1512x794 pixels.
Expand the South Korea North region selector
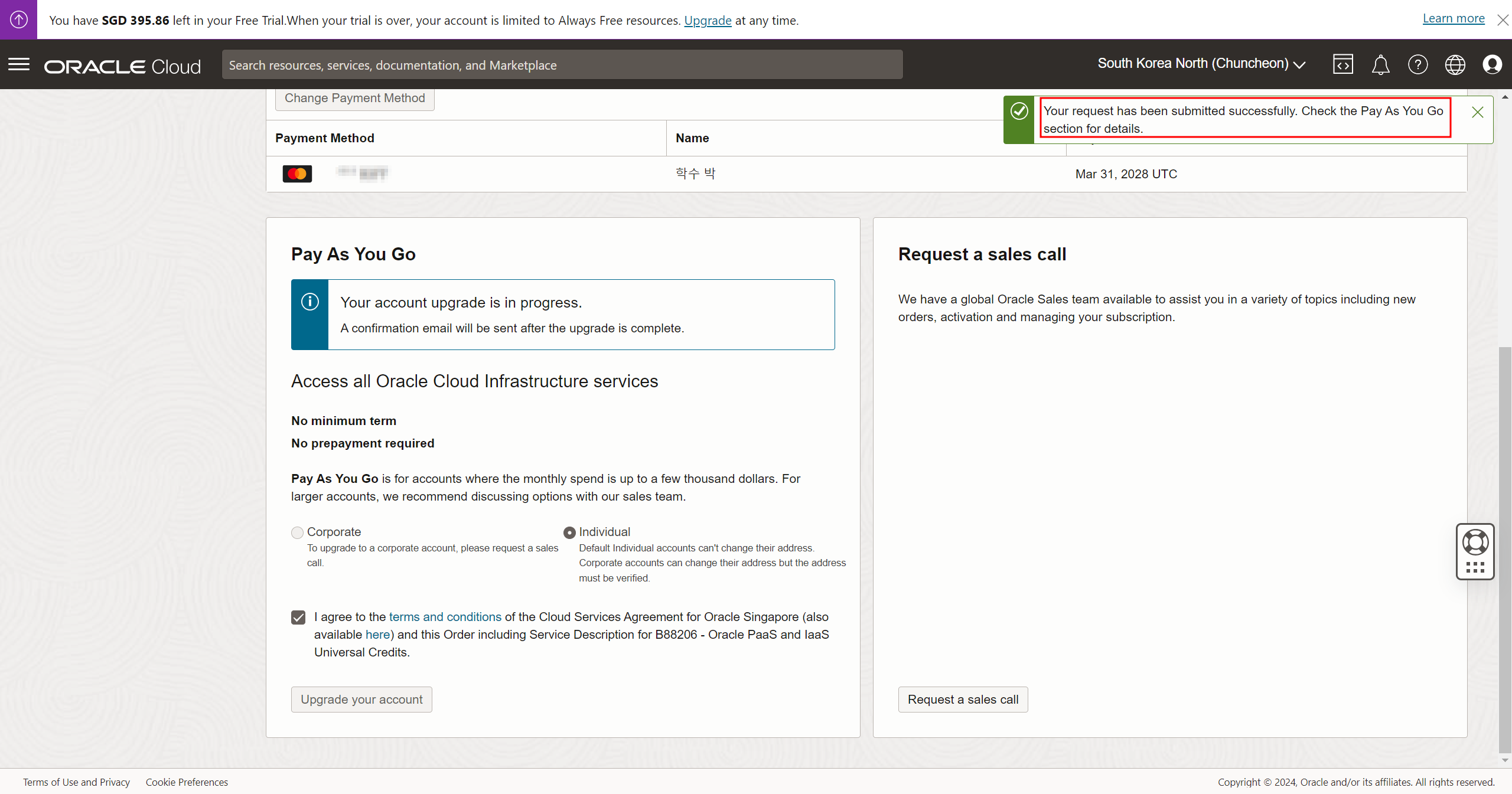click(1201, 64)
